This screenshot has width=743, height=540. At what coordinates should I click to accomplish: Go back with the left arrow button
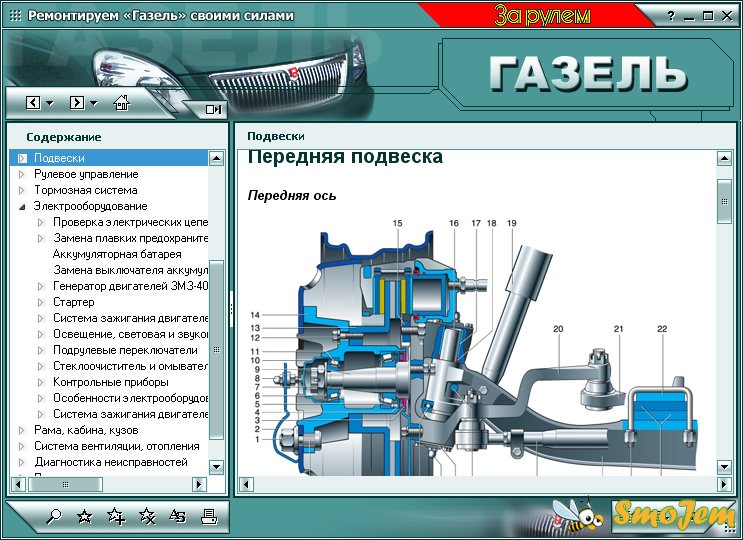pyautogui.click(x=33, y=102)
